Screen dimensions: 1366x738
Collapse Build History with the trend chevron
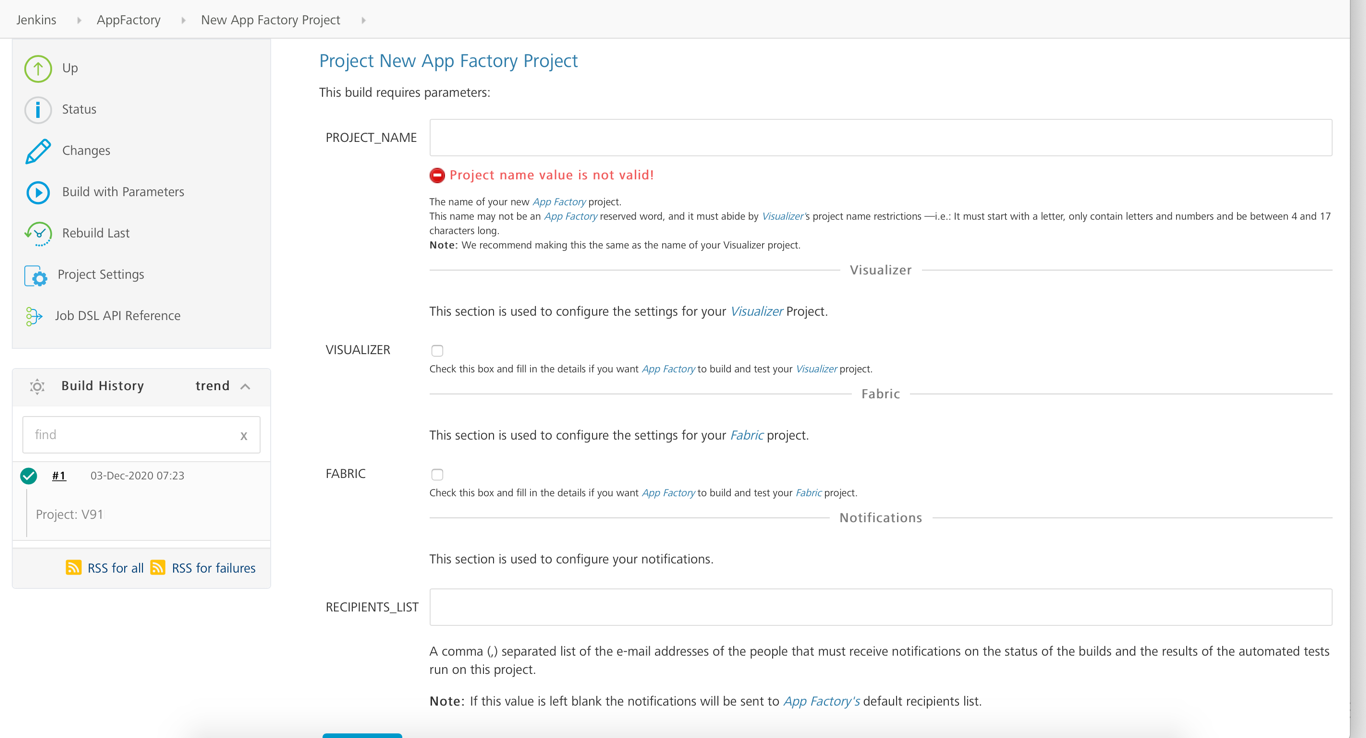(x=246, y=387)
